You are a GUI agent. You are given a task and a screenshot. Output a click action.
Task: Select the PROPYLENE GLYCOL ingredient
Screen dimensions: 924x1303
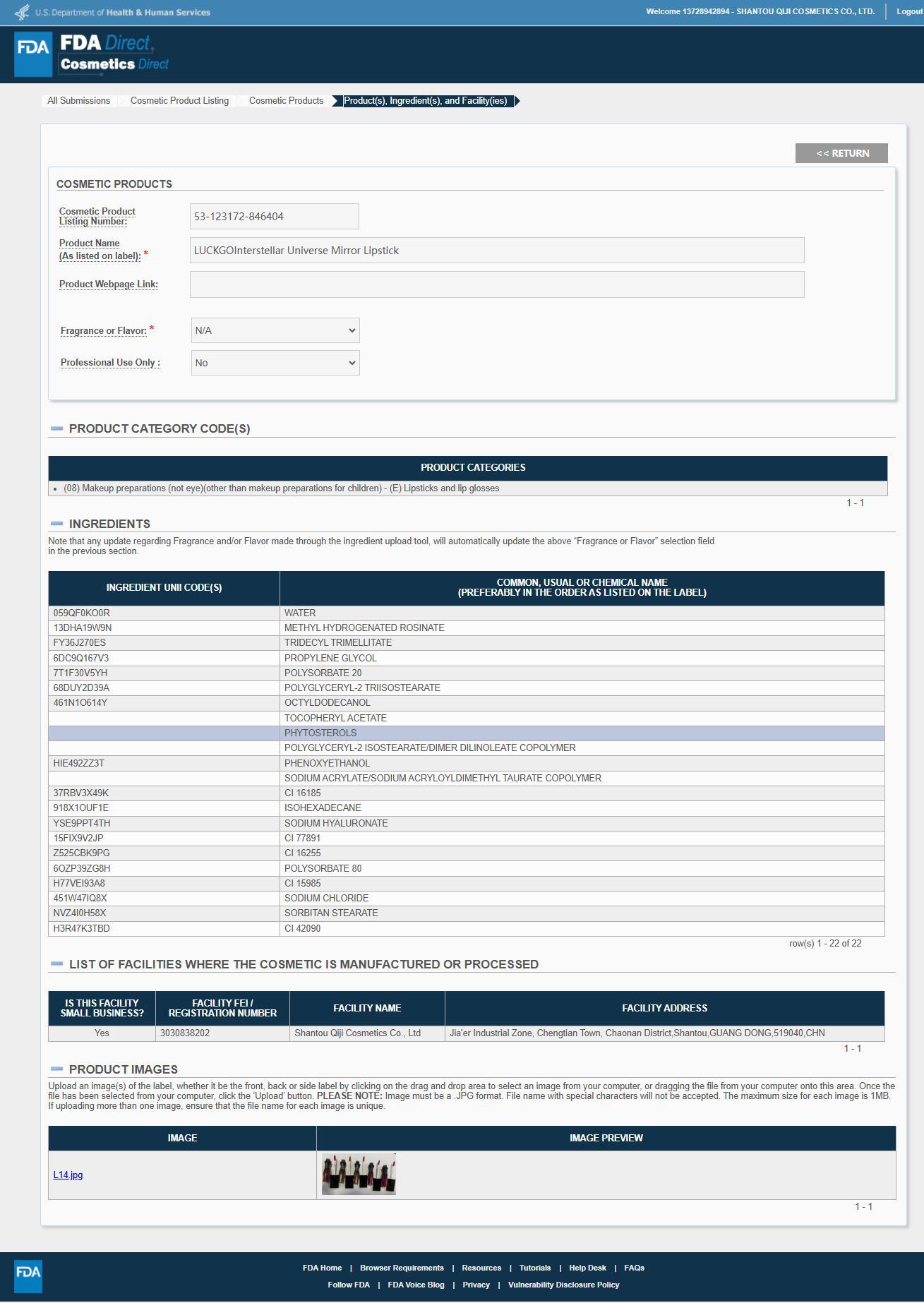[466, 658]
